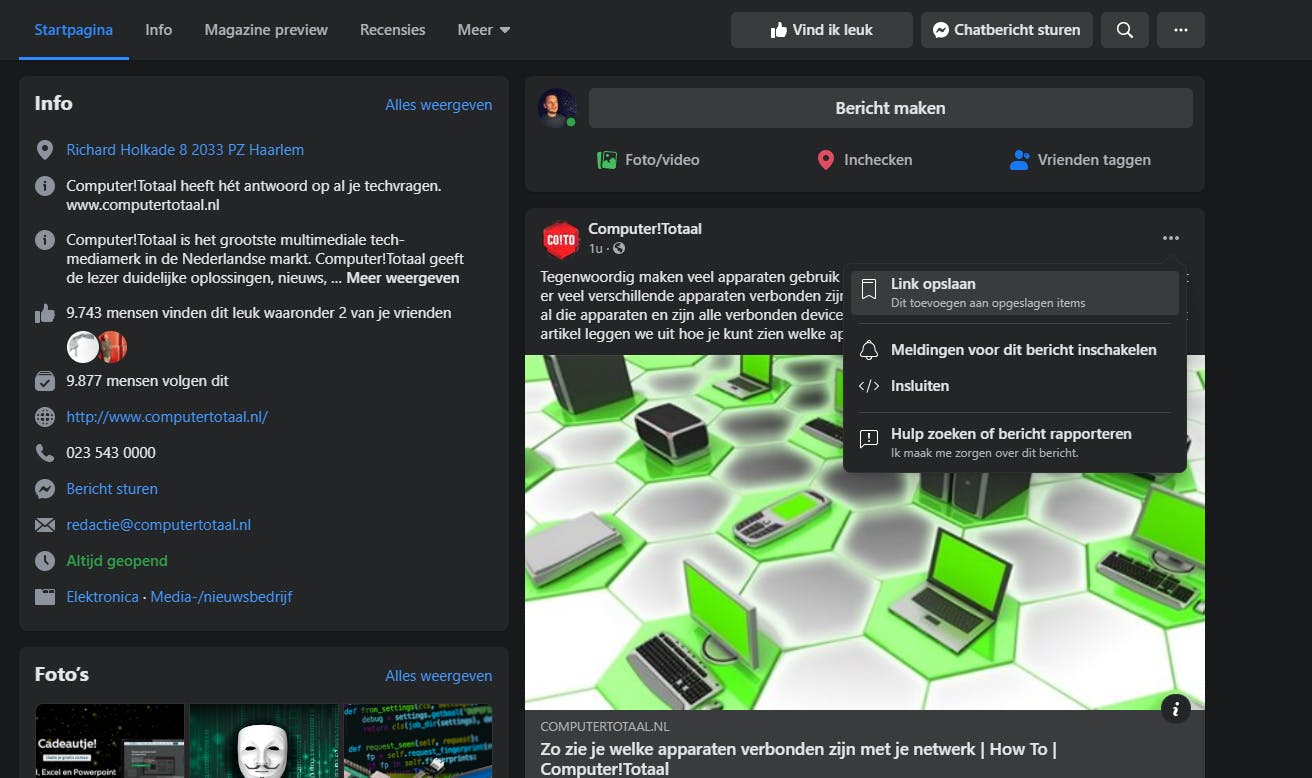Switch to the Startpagina tab
The height and width of the screenshot is (778, 1312).
74,30
